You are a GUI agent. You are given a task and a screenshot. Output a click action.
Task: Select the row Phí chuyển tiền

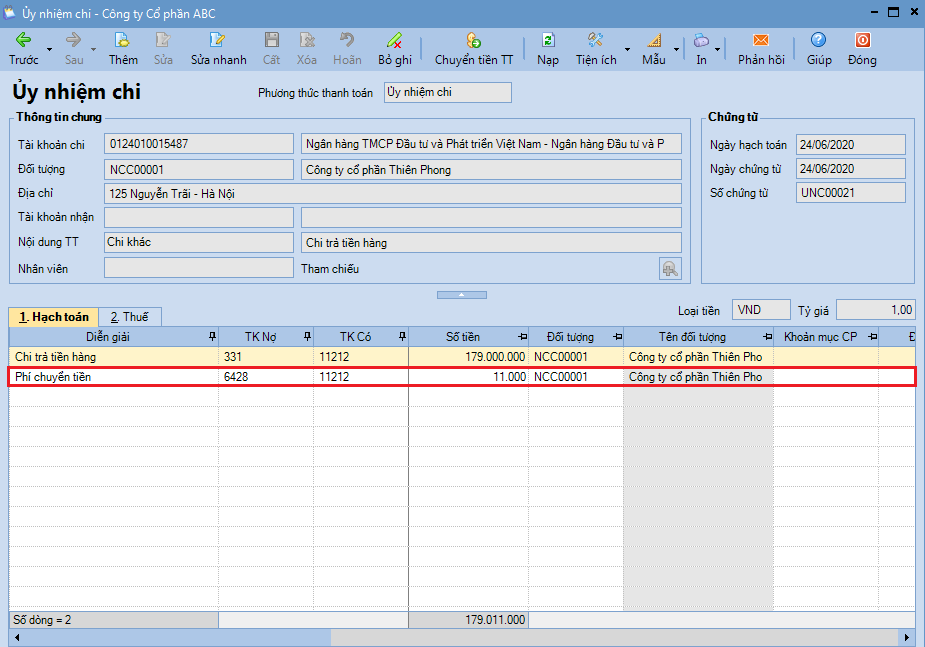coord(462,377)
